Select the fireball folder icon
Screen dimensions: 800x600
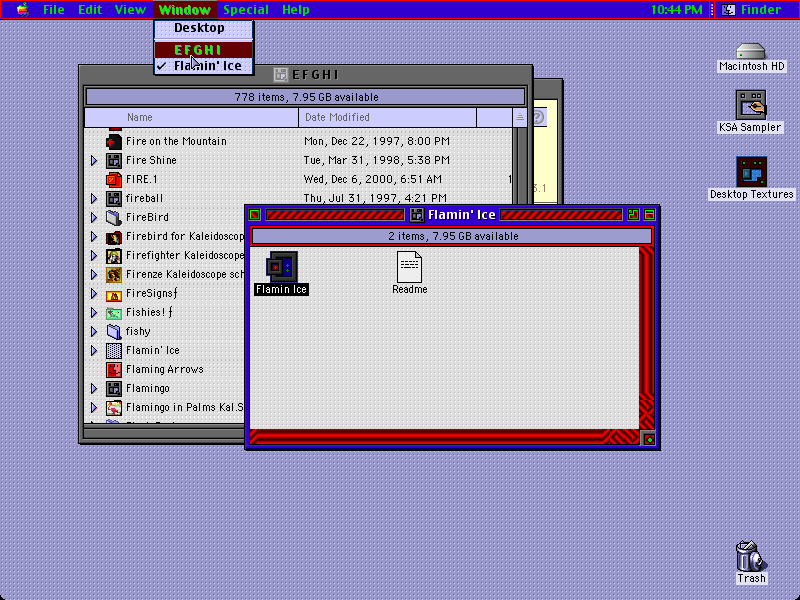coord(114,198)
